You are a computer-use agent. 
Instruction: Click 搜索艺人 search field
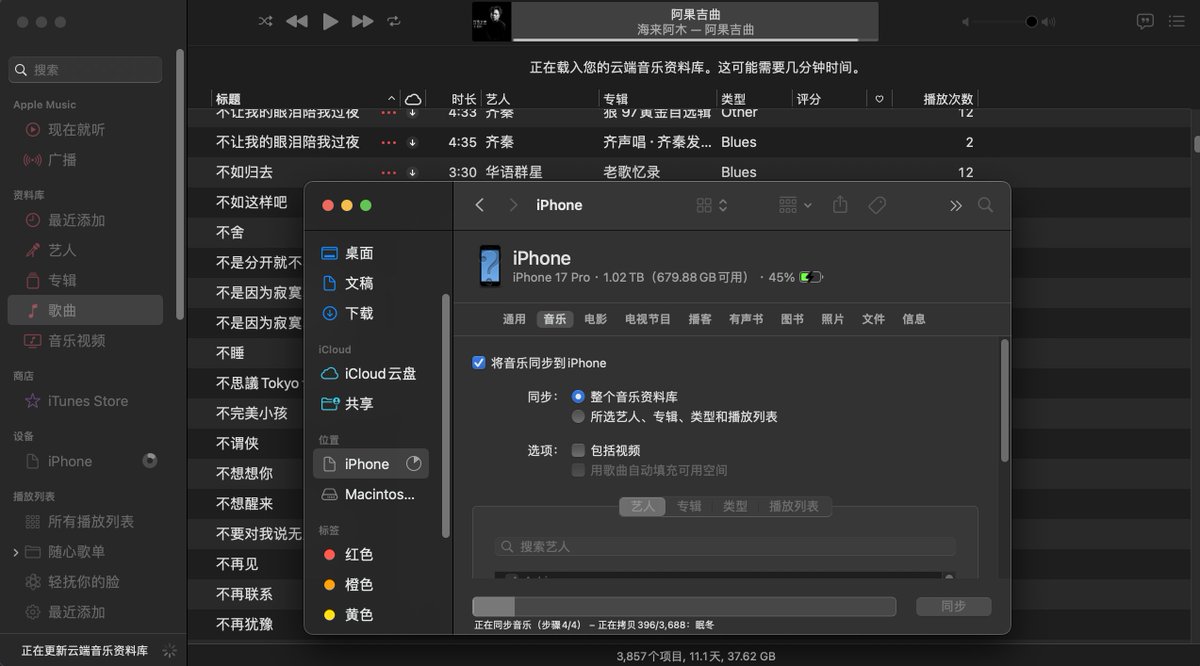(x=725, y=547)
